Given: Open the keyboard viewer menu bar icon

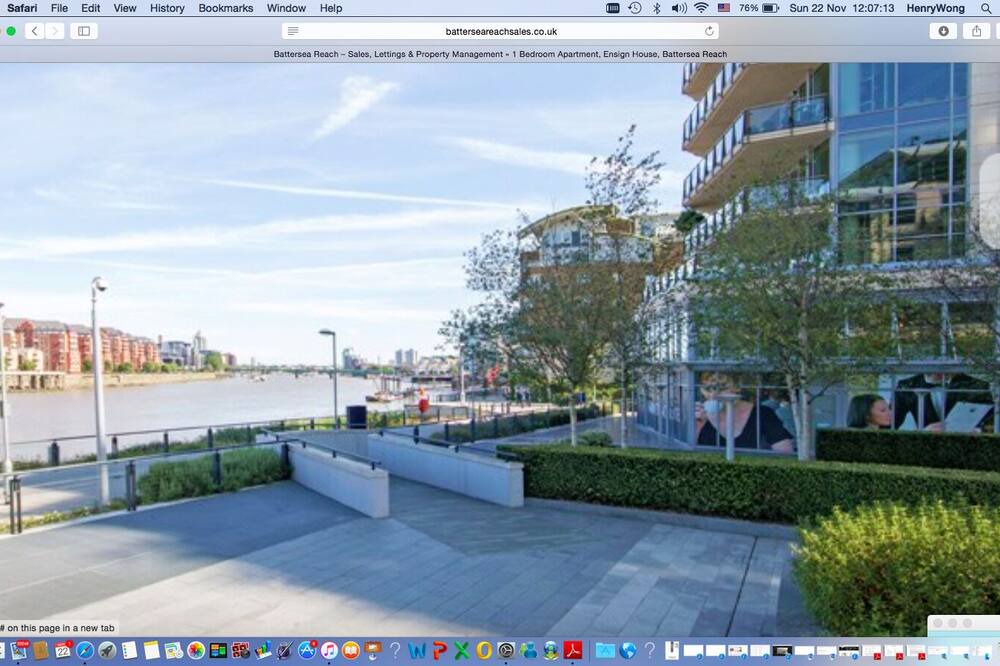Looking at the screenshot, I should 613,8.
